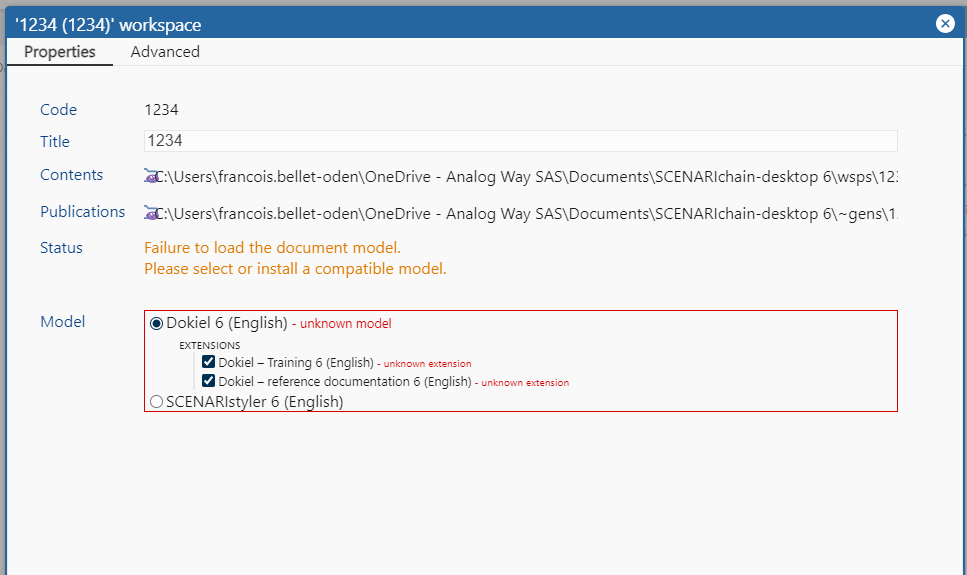
Task: Click the Code field label
Action: [x=59, y=110]
